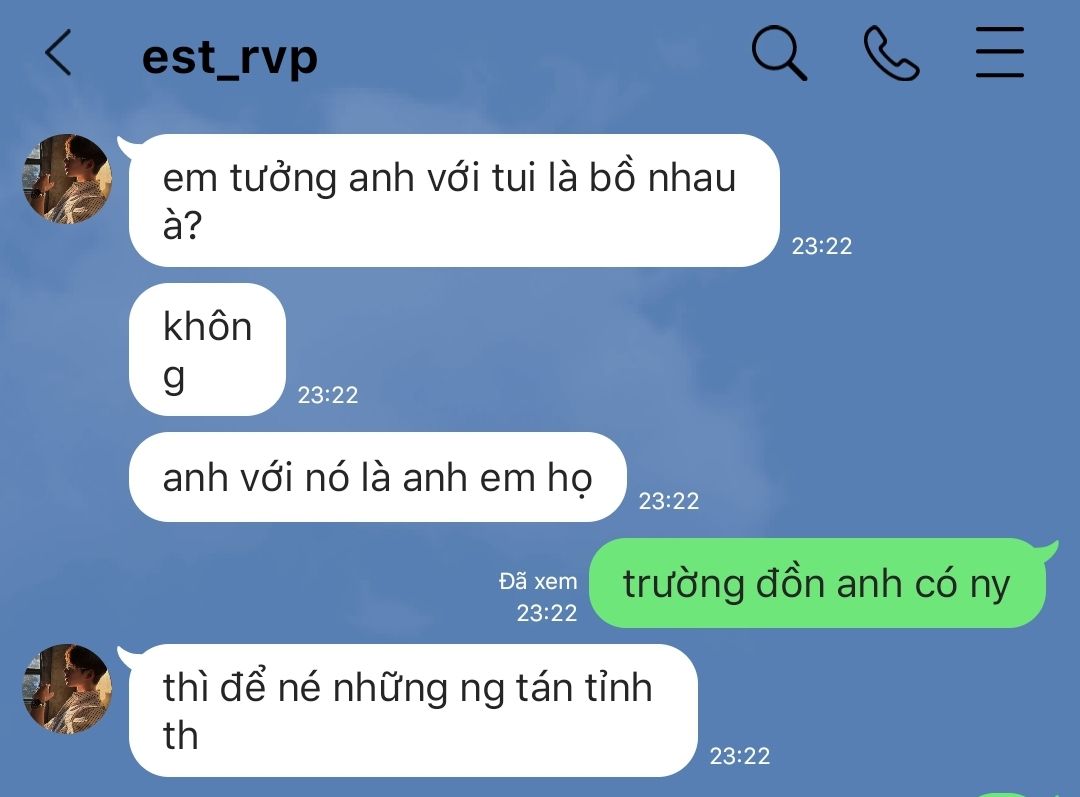Go back with the left chevron arrow

[58, 52]
